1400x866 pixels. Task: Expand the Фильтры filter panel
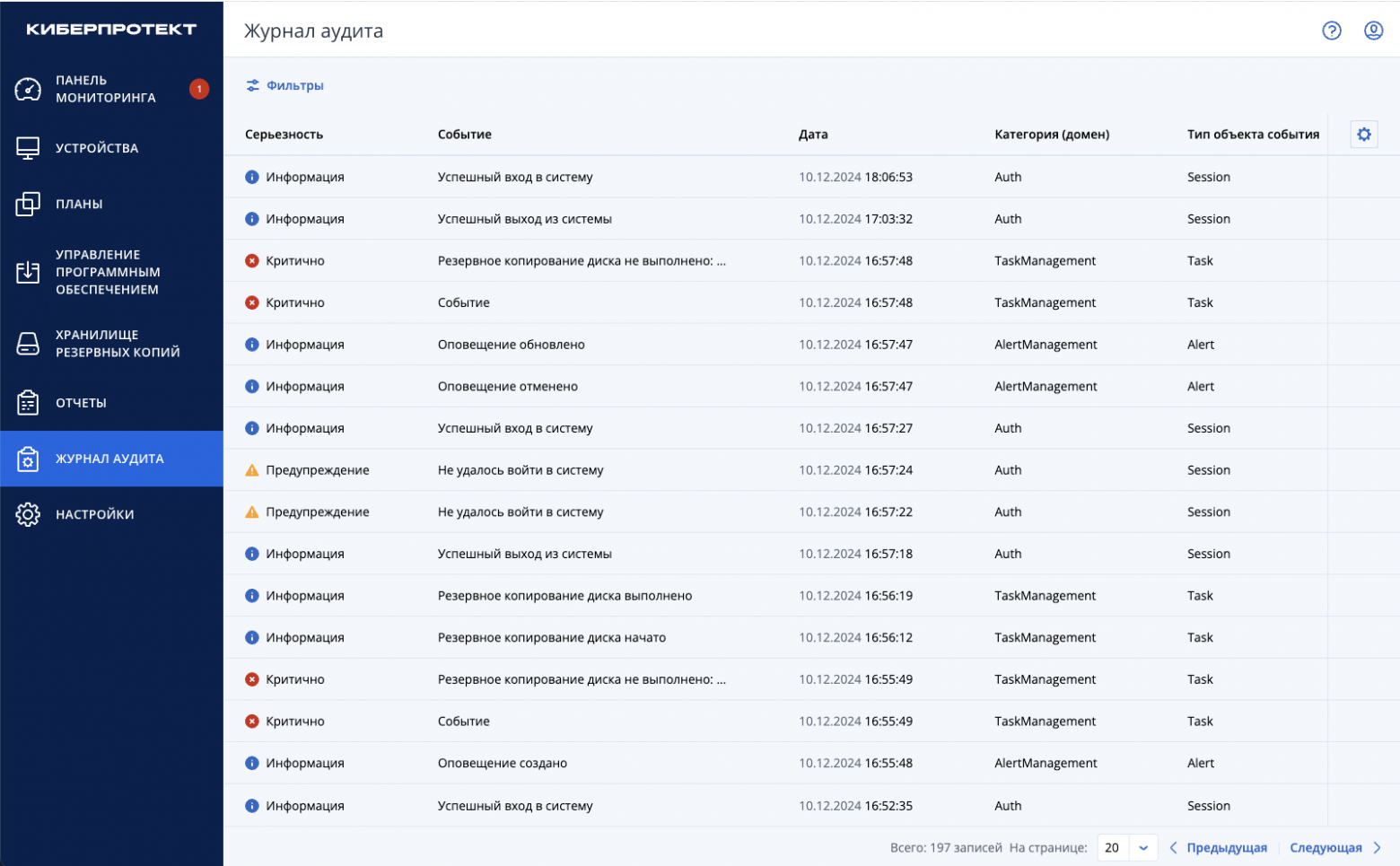point(284,85)
